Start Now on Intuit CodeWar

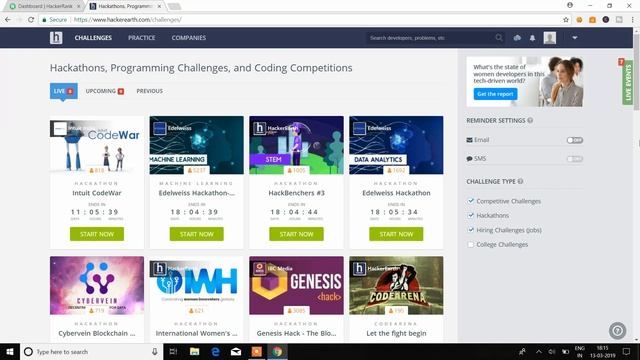pos(97,234)
